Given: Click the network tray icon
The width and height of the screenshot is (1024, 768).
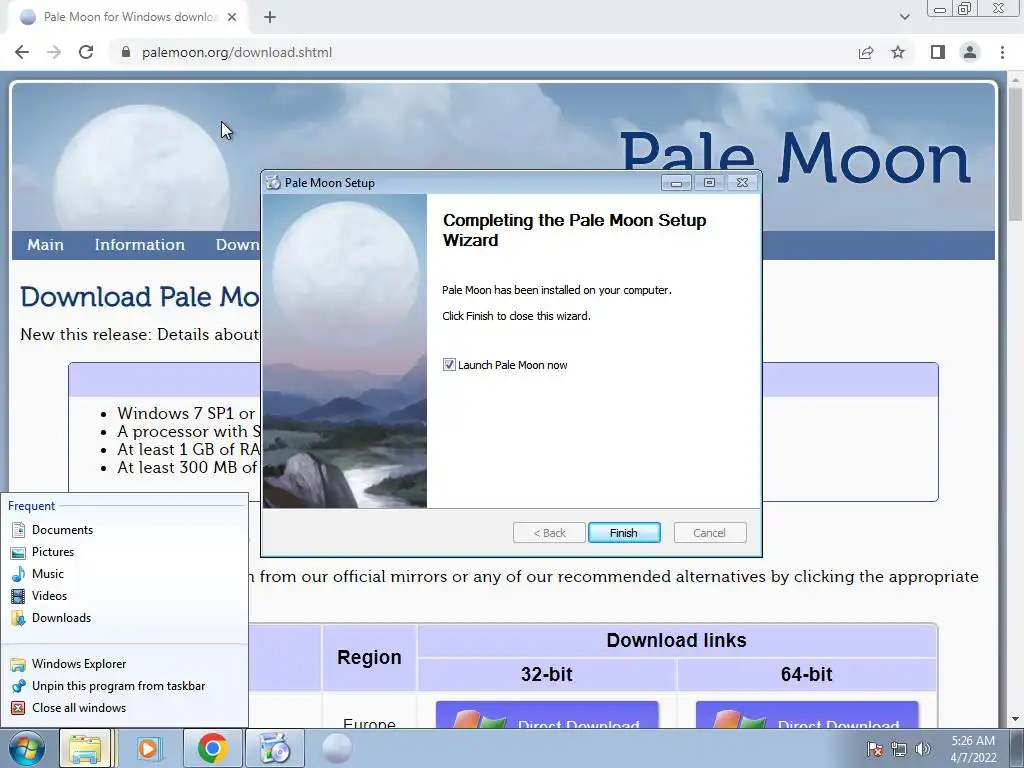Looking at the screenshot, I should (x=899, y=749).
